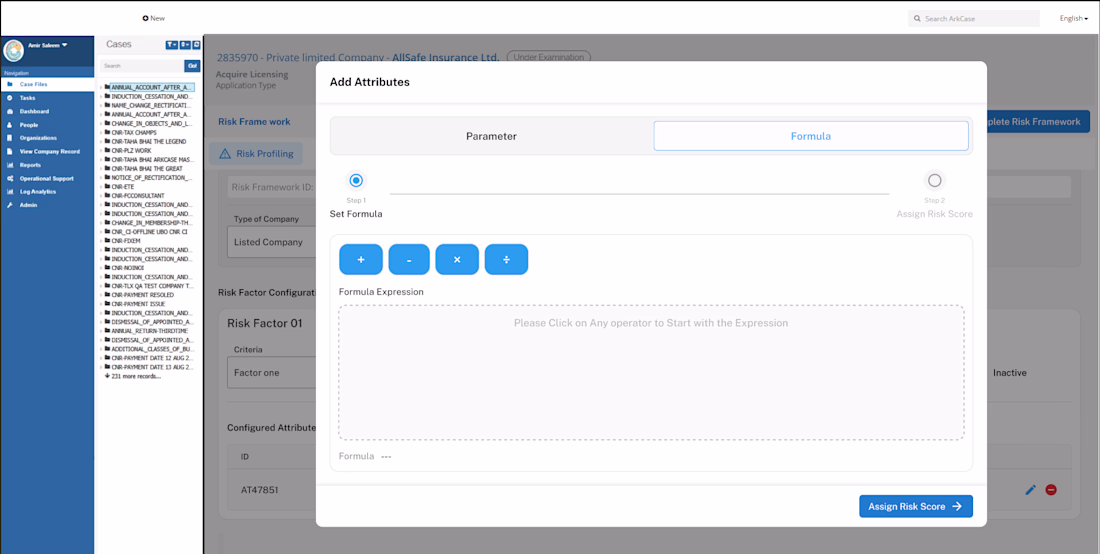Open Reports in the sidebar
Screen dimensions: 1100x554
pos(47,165)
